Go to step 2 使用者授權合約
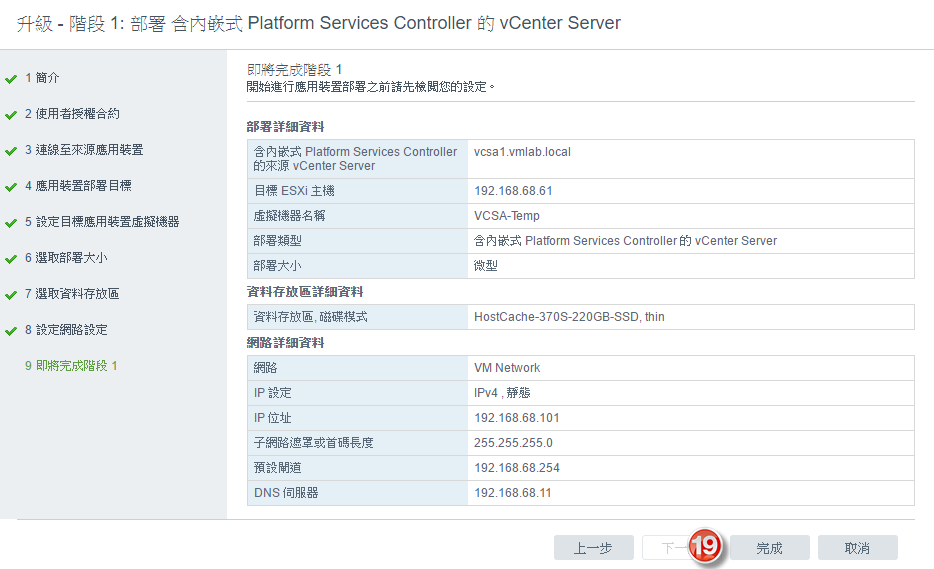This screenshot has height=569, width=934. coord(72,114)
